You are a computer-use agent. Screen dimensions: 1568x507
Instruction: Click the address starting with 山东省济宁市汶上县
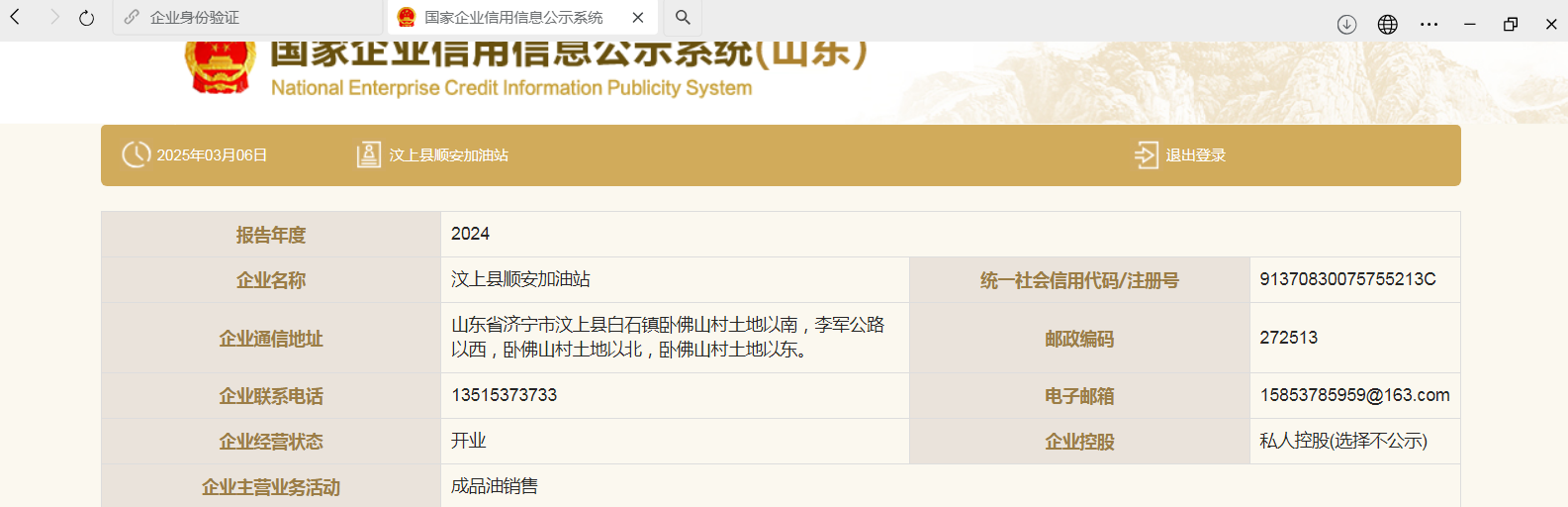point(668,337)
